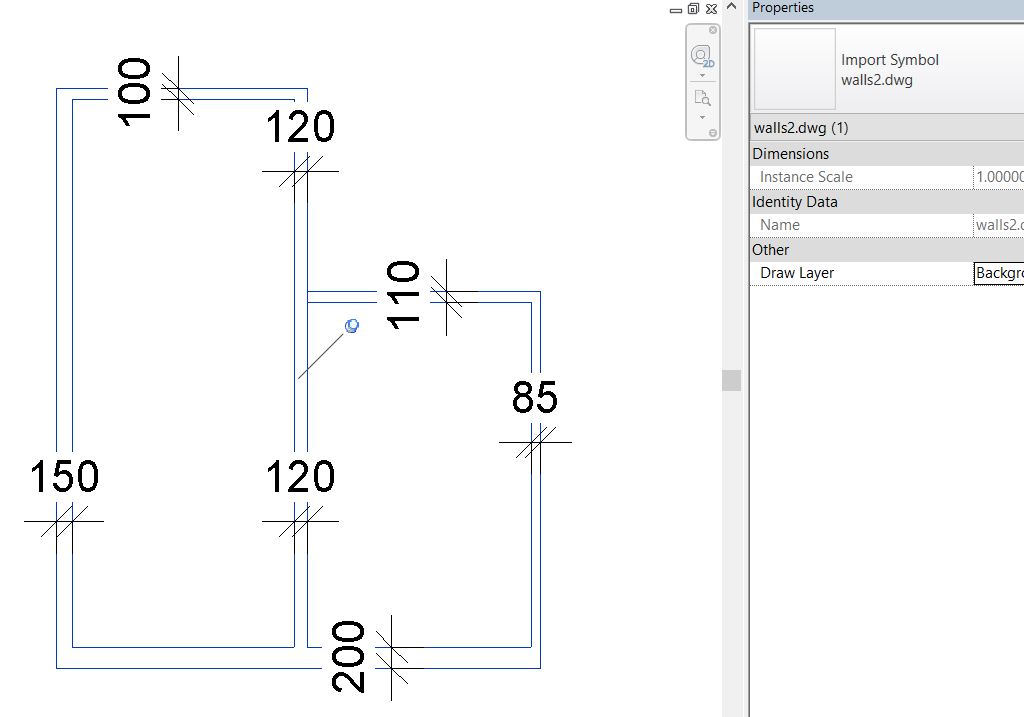Image resolution: width=1024 pixels, height=717 pixels.
Task: Expand the zoom options dropdown arrow
Action: tap(702, 118)
